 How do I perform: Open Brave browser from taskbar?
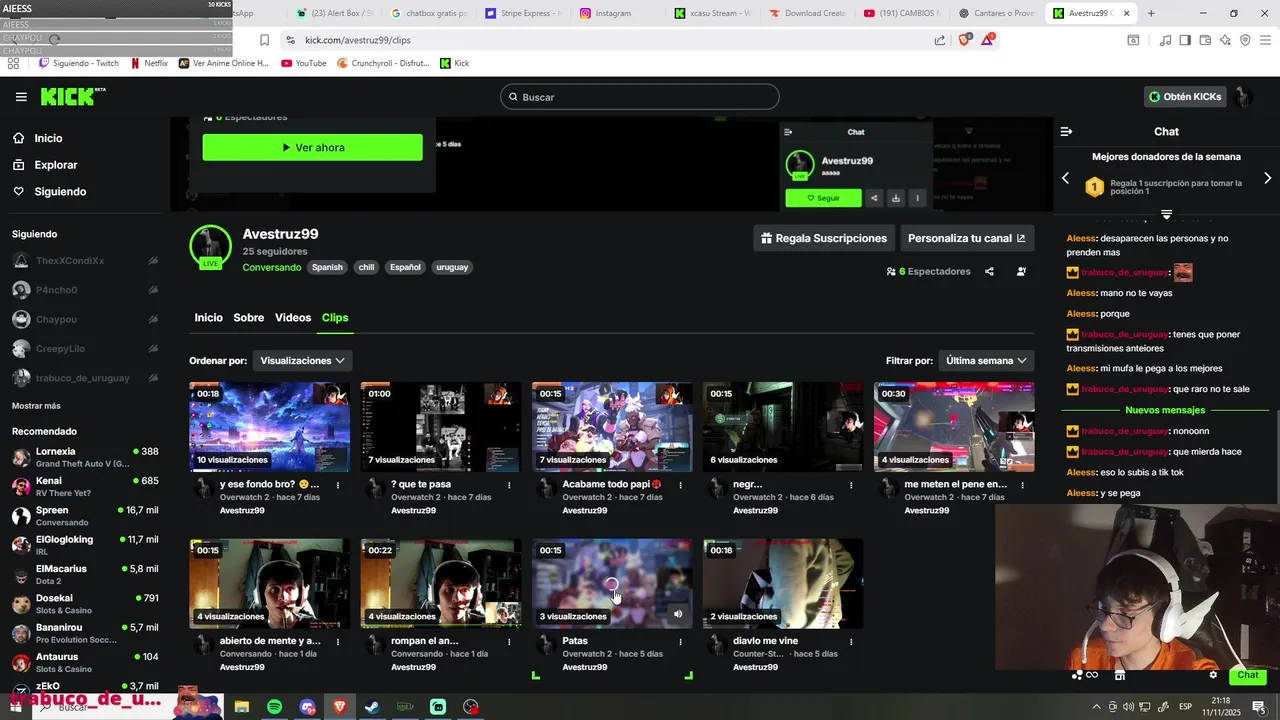339,707
